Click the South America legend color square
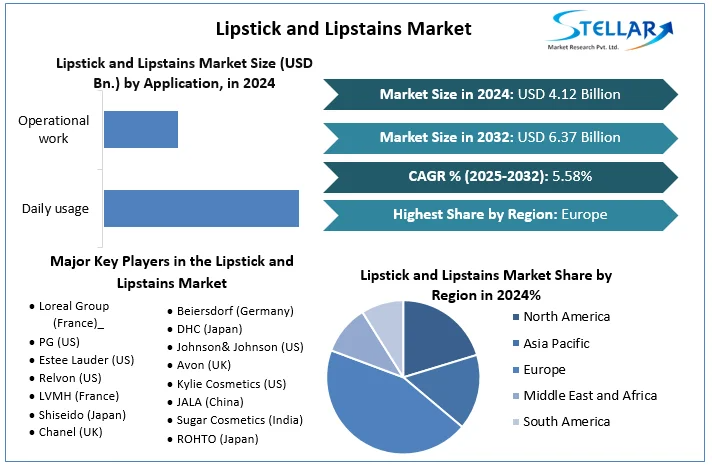The width and height of the screenshot is (712, 470). click(x=516, y=421)
